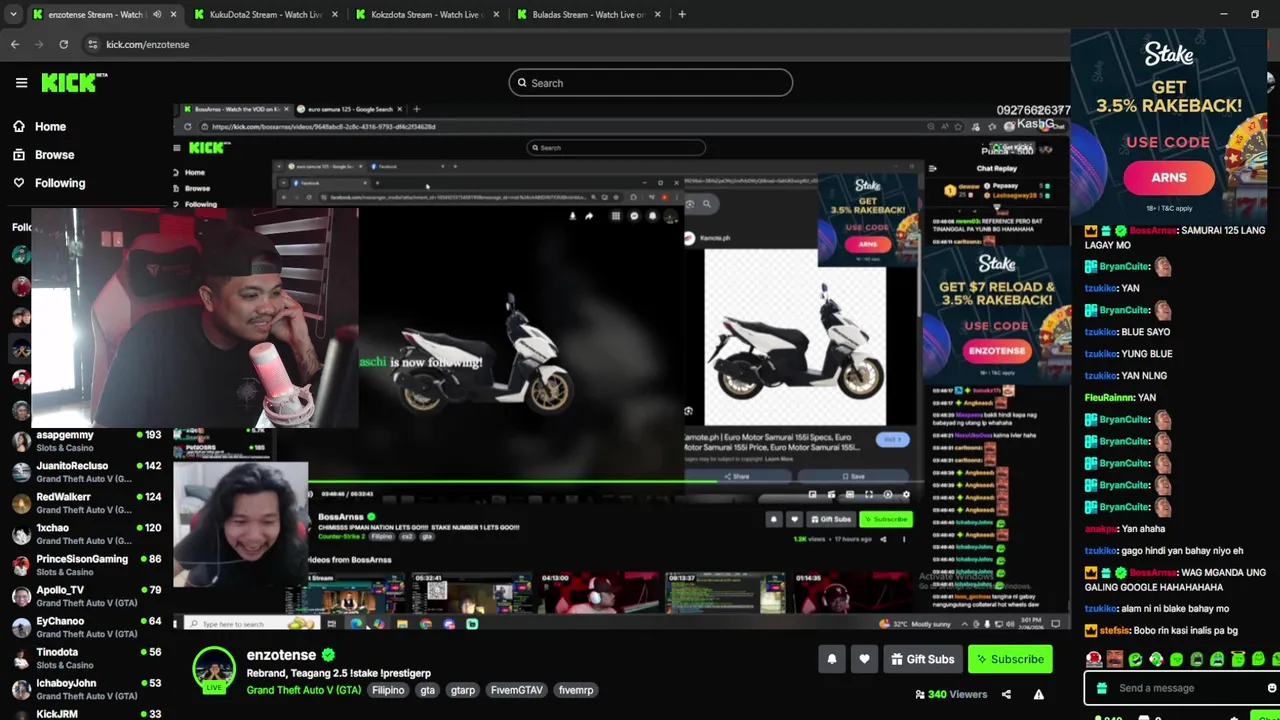Share the stream via share icon
The width and height of the screenshot is (1280, 720).
[x=1006, y=694]
